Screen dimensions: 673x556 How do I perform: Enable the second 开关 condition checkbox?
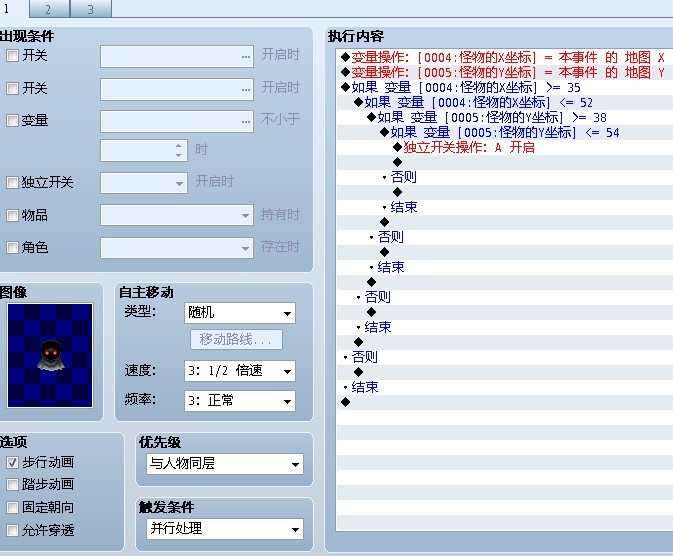pos(12,88)
